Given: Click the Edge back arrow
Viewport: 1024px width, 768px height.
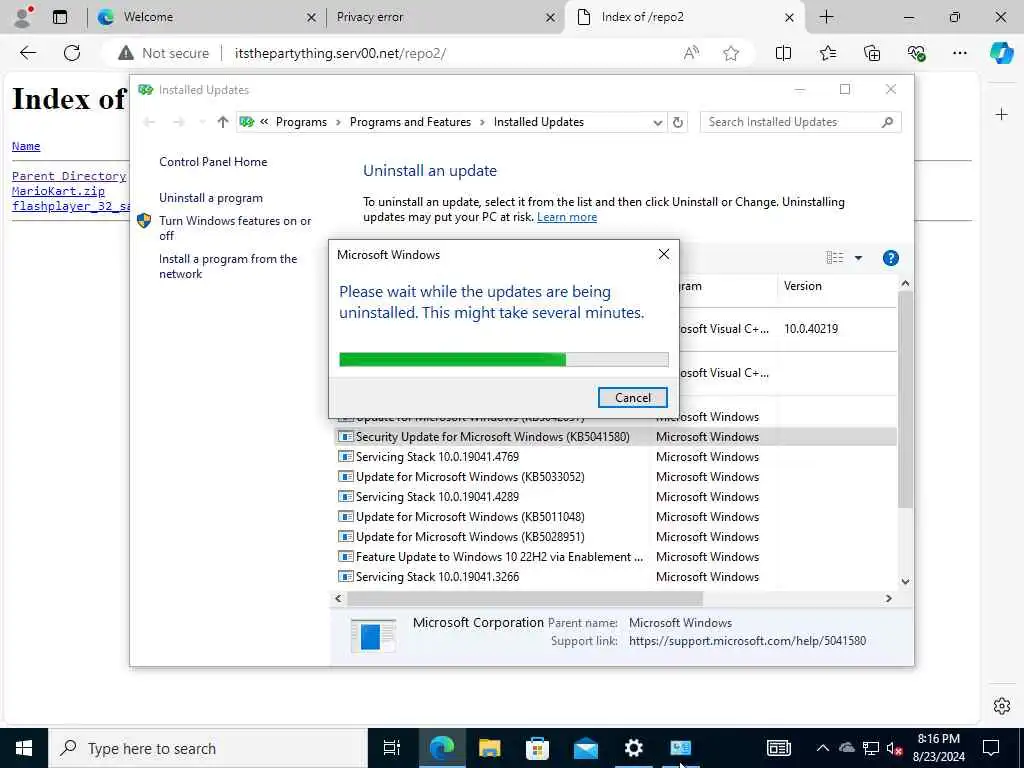Looking at the screenshot, I should click(x=28, y=53).
